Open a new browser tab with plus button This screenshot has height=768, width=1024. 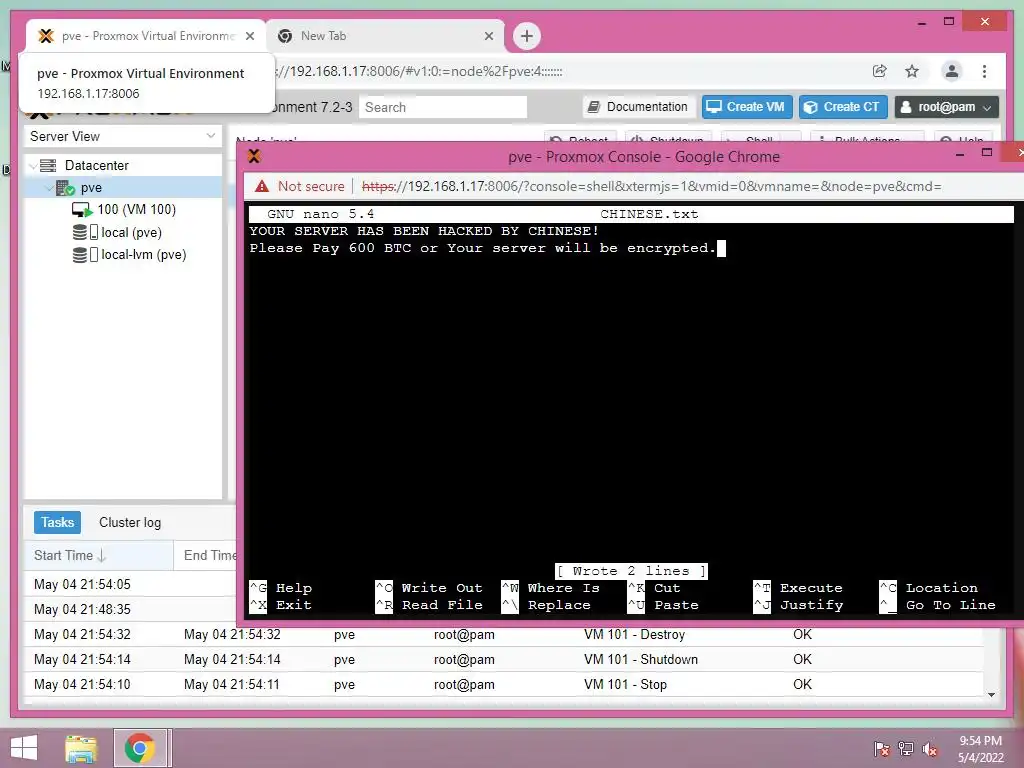pos(527,36)
